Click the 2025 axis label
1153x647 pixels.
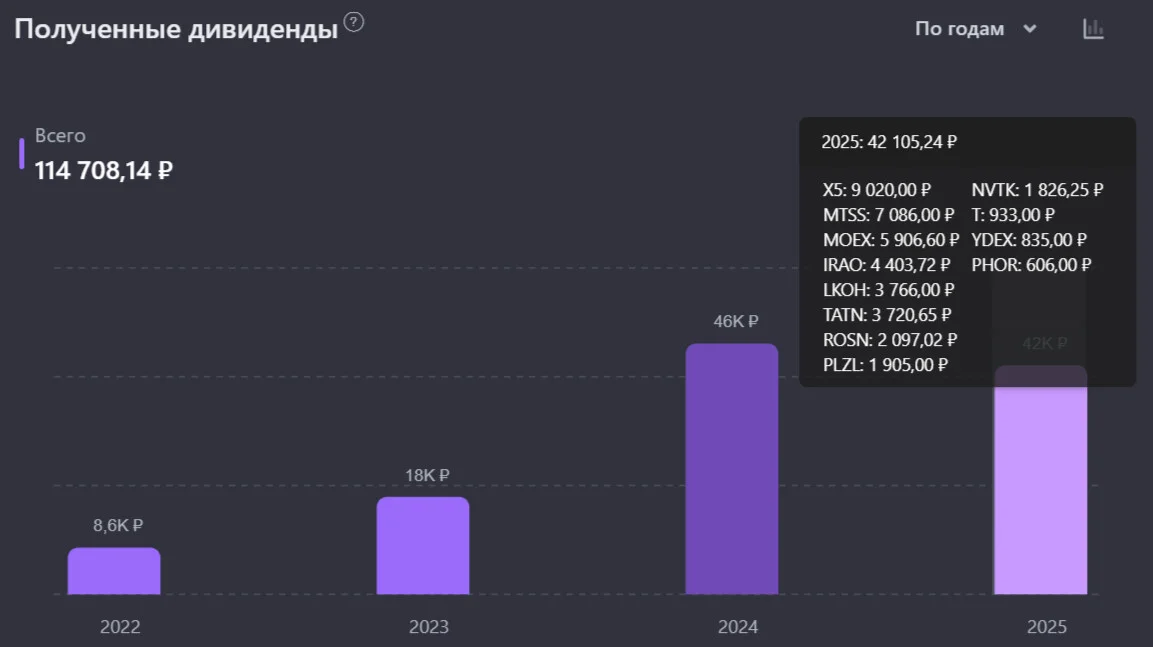pyautogui.click(x=1046, y=626)
